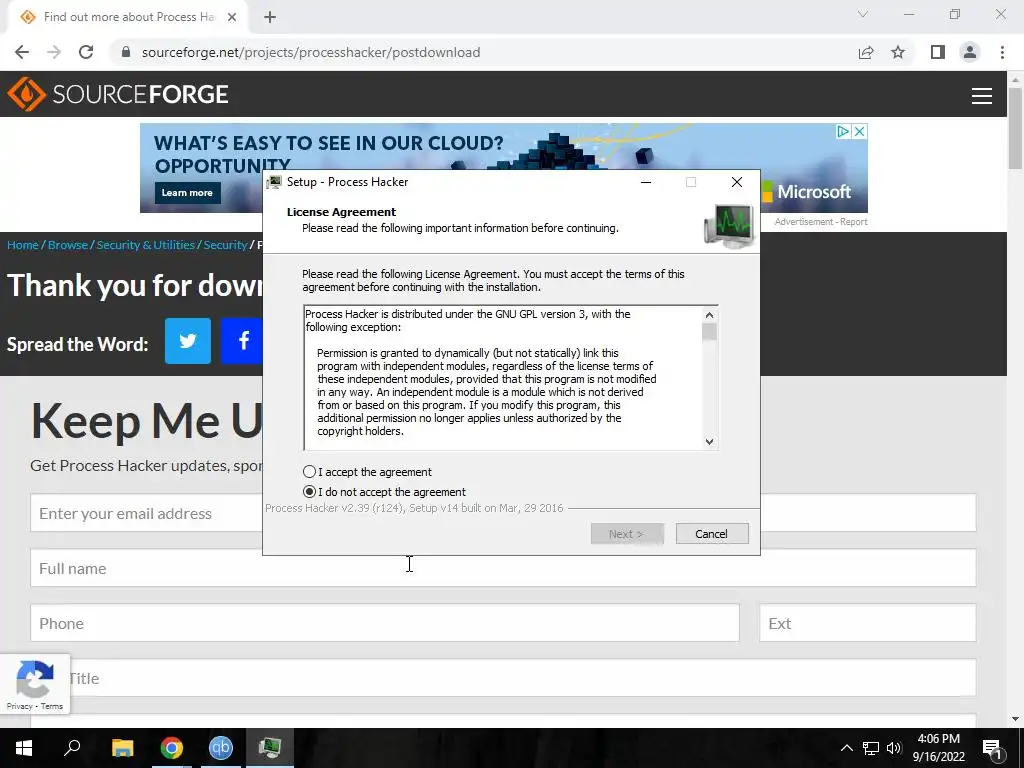This screenshot has height=768, width=1024.
Task: Minimize the Setup dialog
Action: (646, 182)
